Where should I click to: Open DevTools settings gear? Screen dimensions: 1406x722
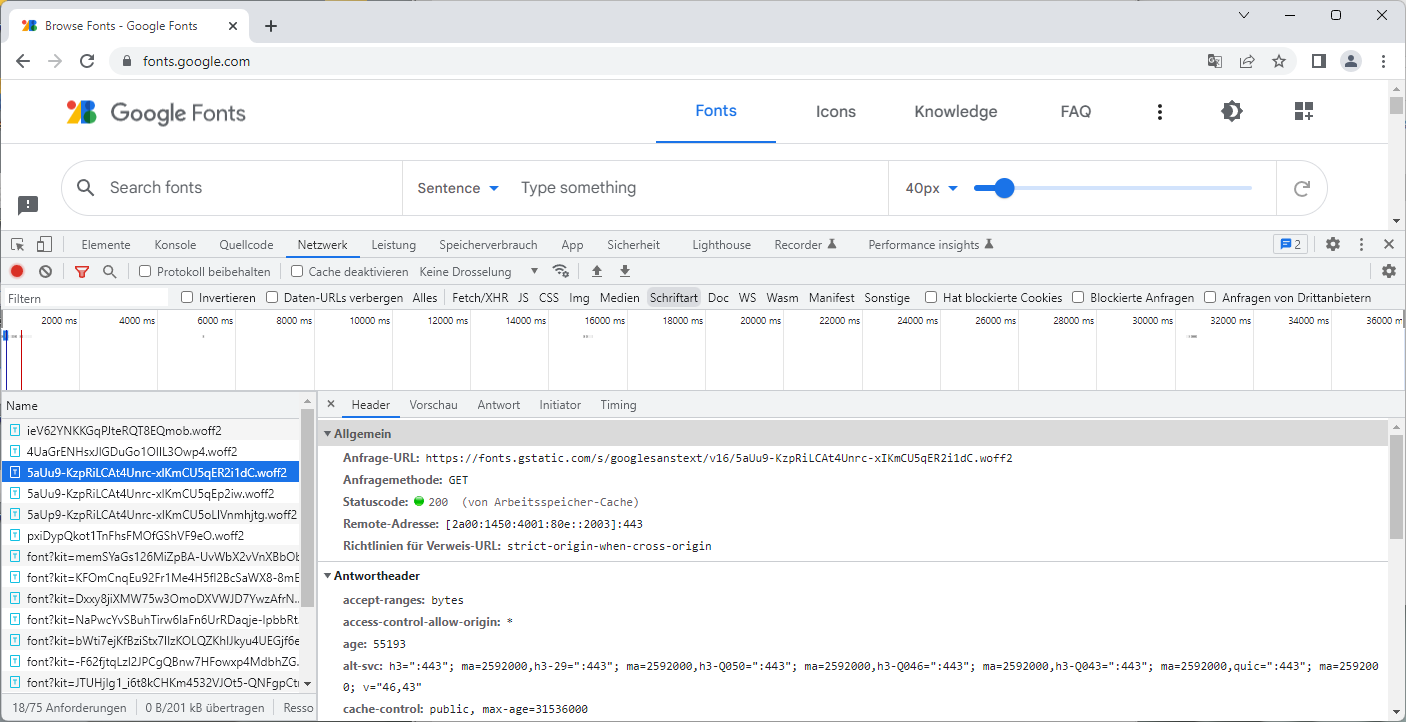click(x=1333, y=244)
